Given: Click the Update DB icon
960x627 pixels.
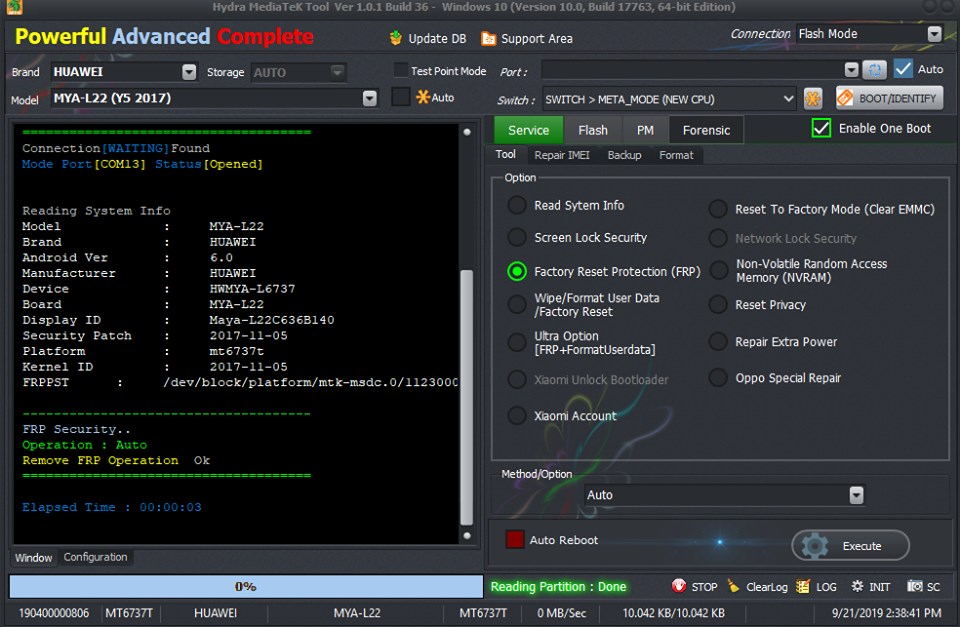Looking at the screenshot, I should 396,39.
